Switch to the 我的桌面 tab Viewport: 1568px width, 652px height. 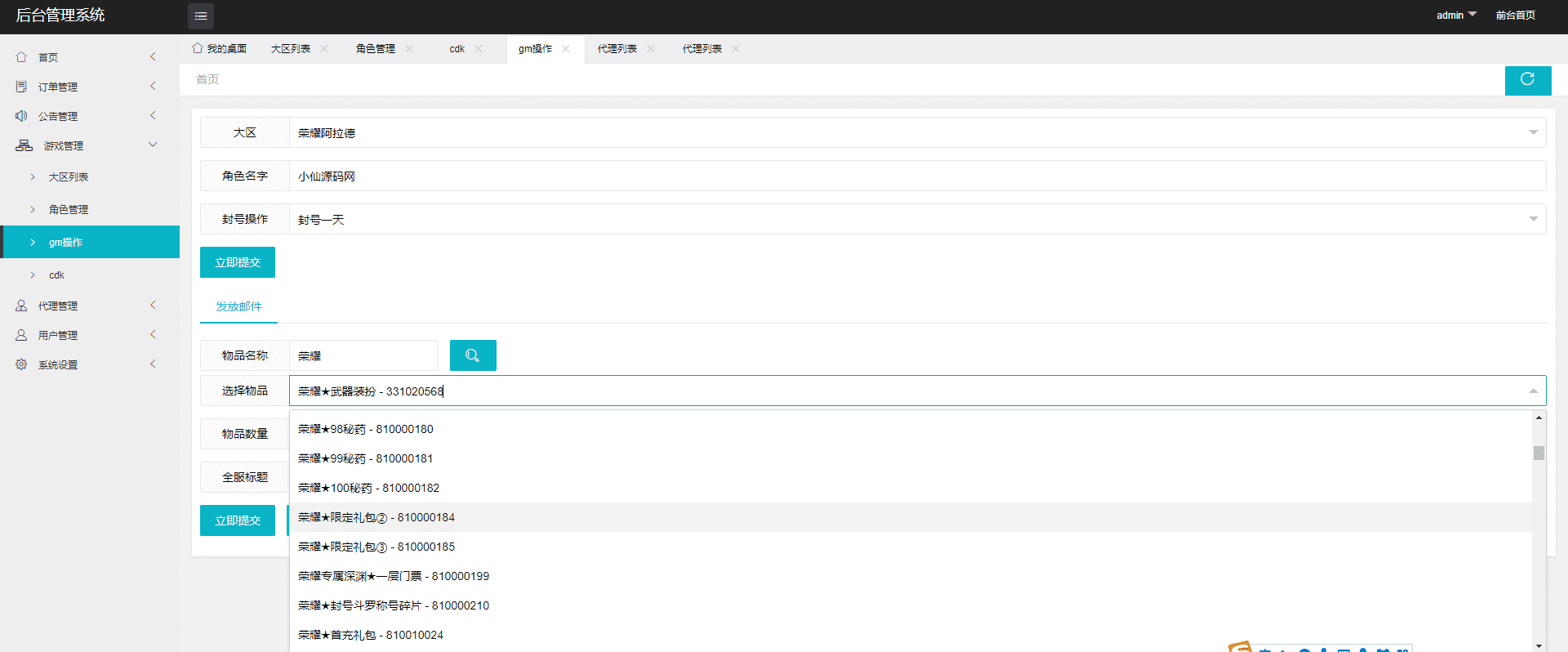[220, 49]
